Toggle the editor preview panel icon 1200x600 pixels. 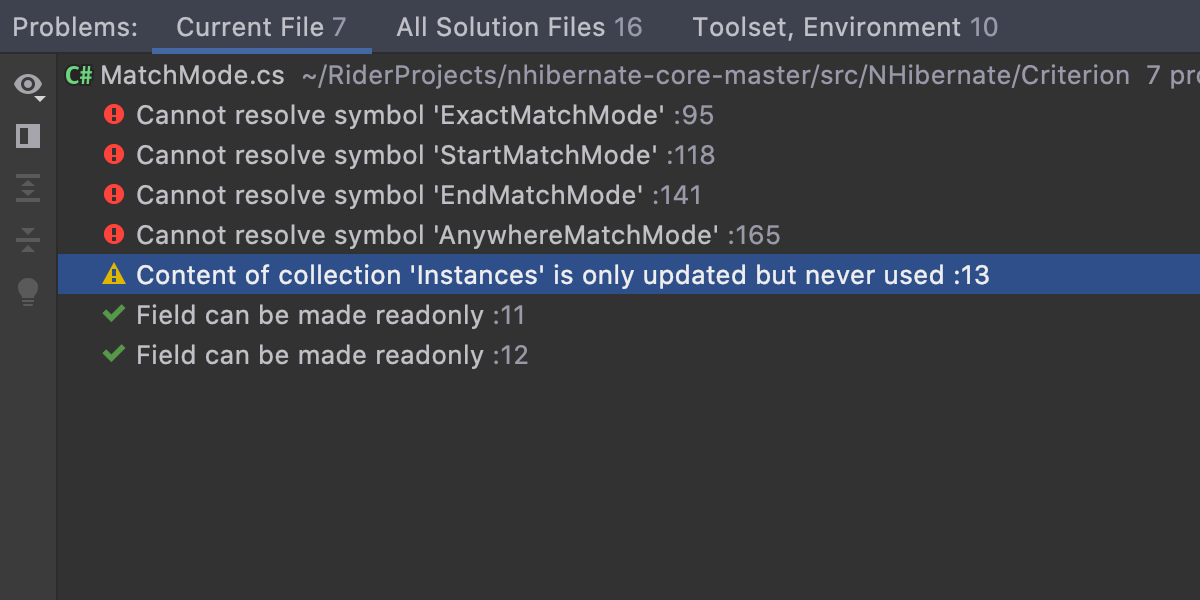tap(28, 136)
